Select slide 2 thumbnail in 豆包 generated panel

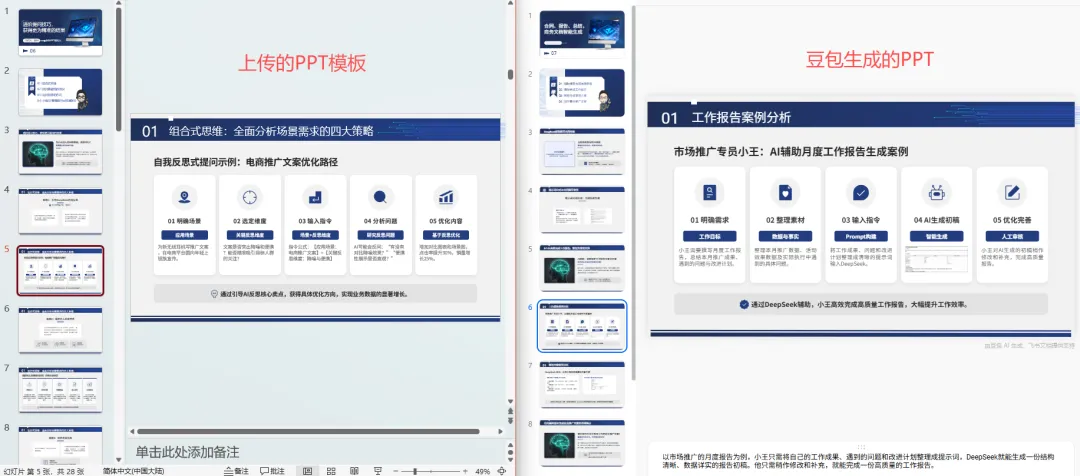click(582, 92)
